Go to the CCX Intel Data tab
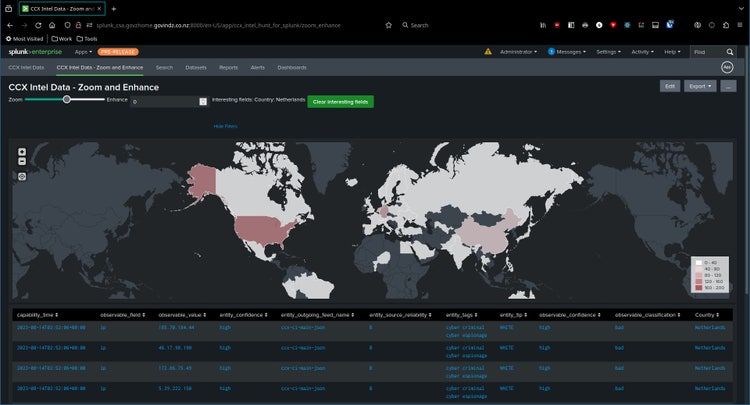750x405 pixels. tap(26, 67)
